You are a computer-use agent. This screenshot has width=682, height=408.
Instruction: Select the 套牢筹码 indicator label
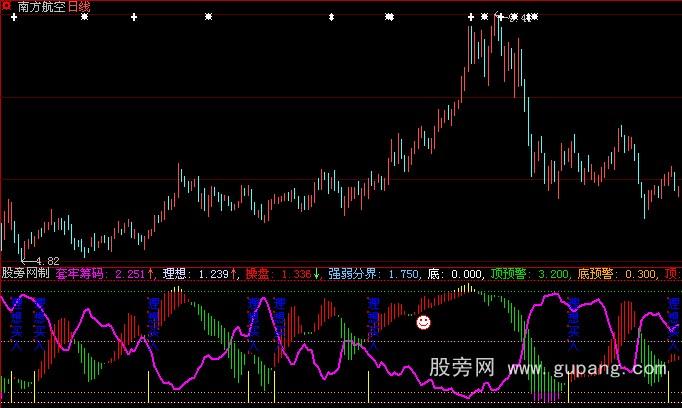tap(82, 272)
